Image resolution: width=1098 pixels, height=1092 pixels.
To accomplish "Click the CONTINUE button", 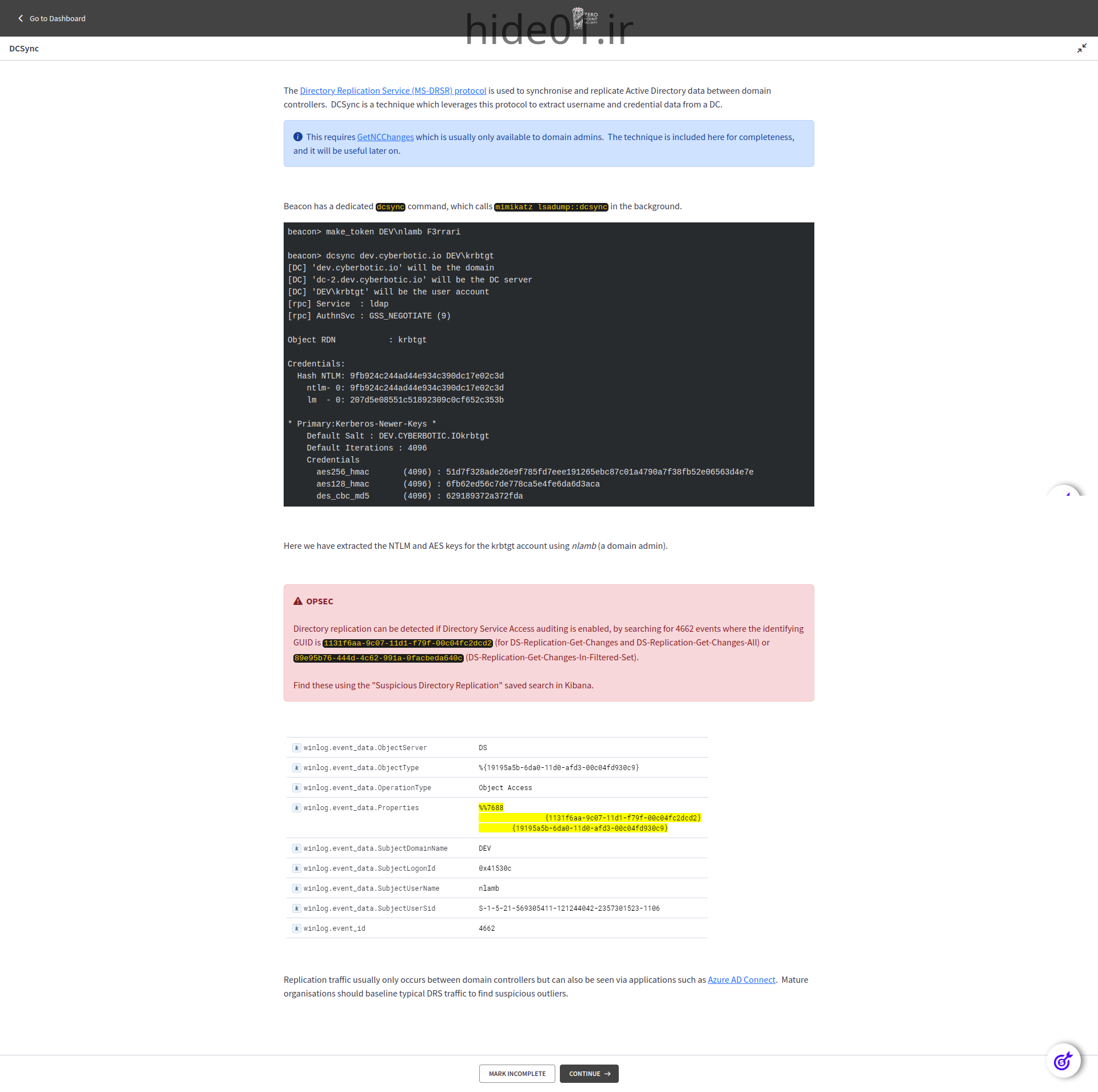I will [589, 1074].
